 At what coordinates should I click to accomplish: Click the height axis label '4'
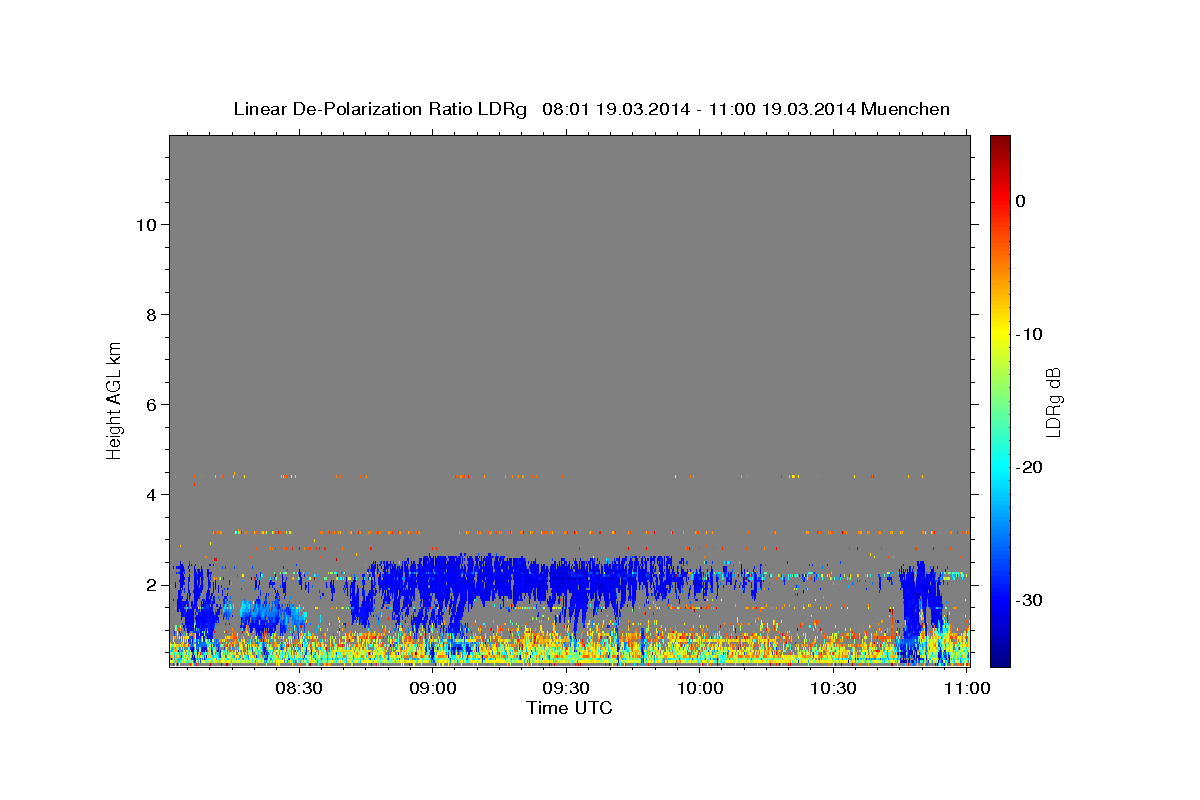[151, 494]
